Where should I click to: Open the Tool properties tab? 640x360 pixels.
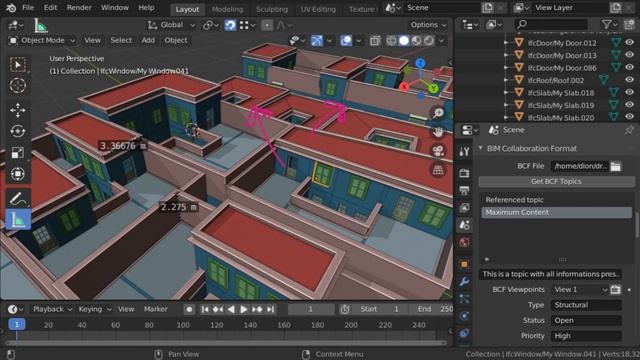tap(464, 152)
